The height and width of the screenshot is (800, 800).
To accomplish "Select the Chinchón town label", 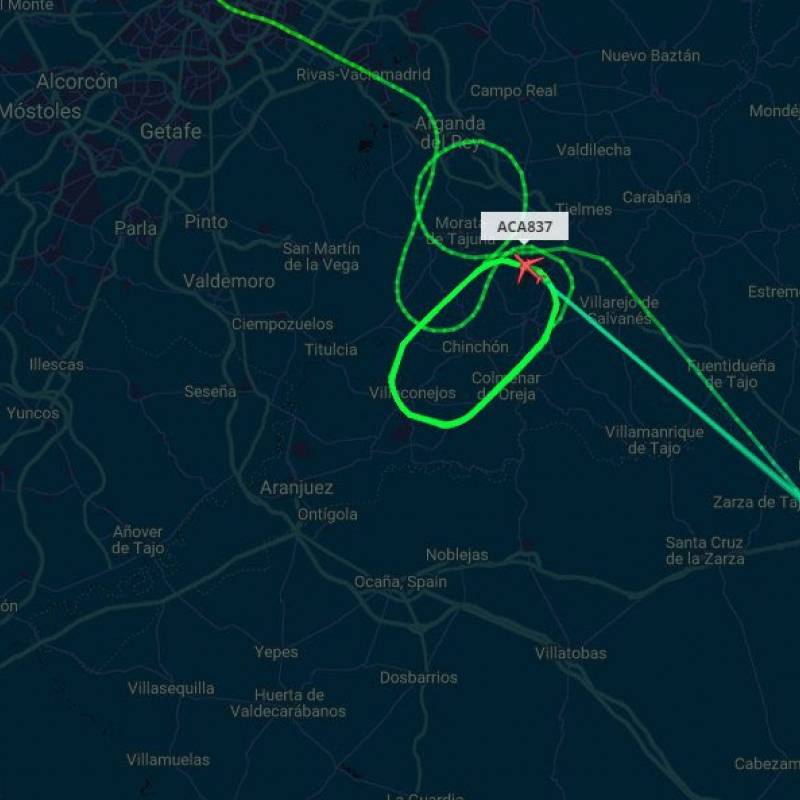I will 475,347.
